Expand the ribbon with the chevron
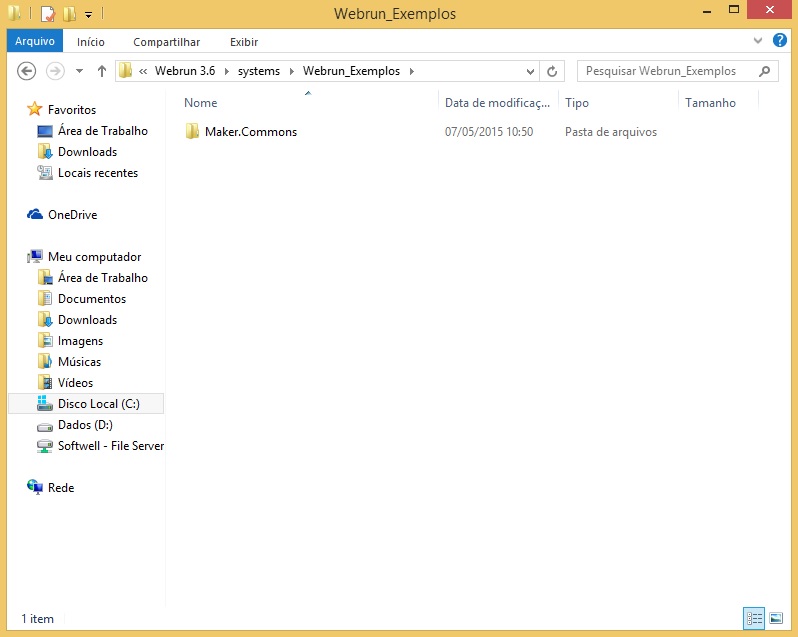This screenshot has height=637, width=798. [758, 41]
